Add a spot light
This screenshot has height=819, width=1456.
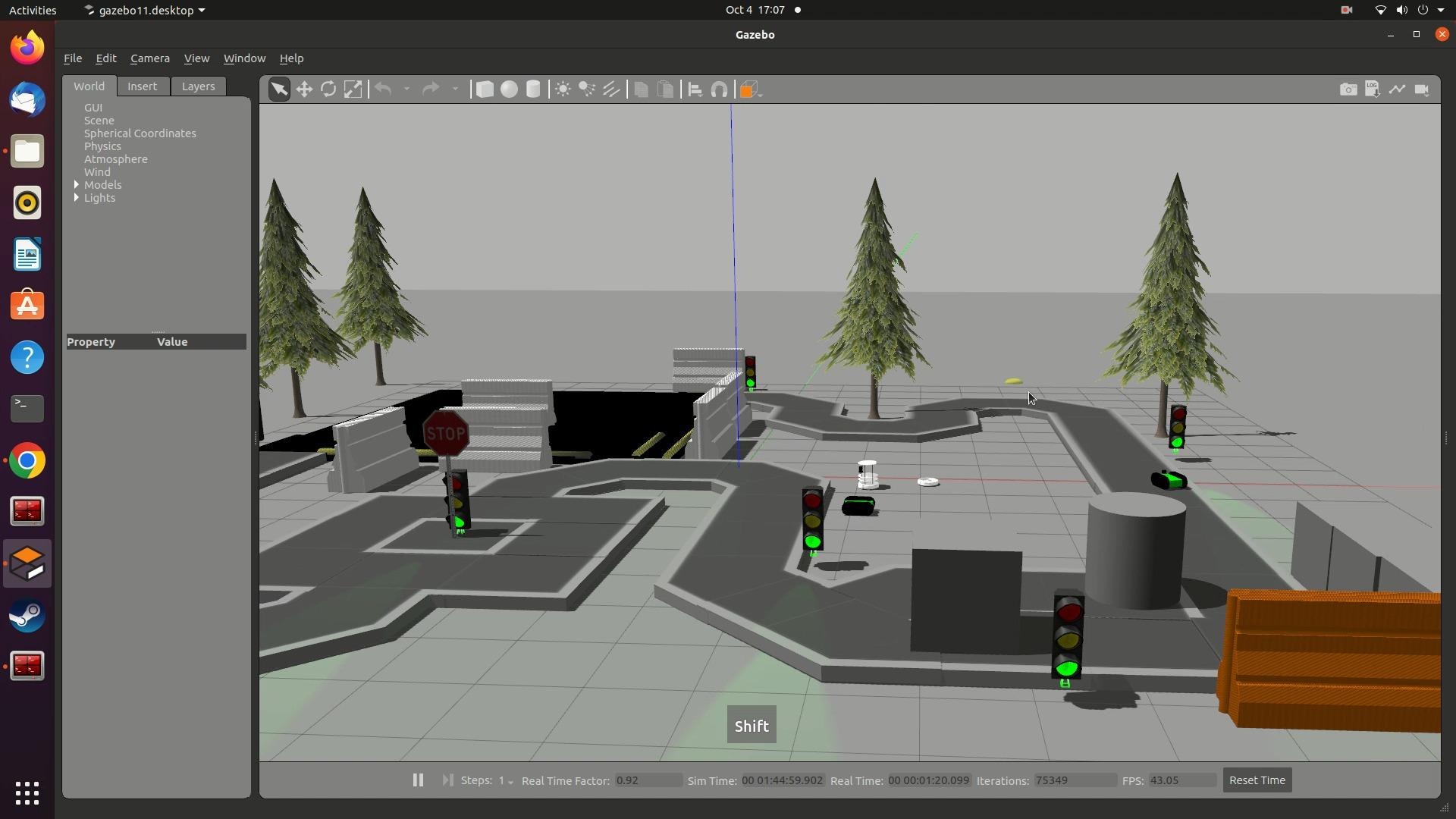(x=587, y=89)
